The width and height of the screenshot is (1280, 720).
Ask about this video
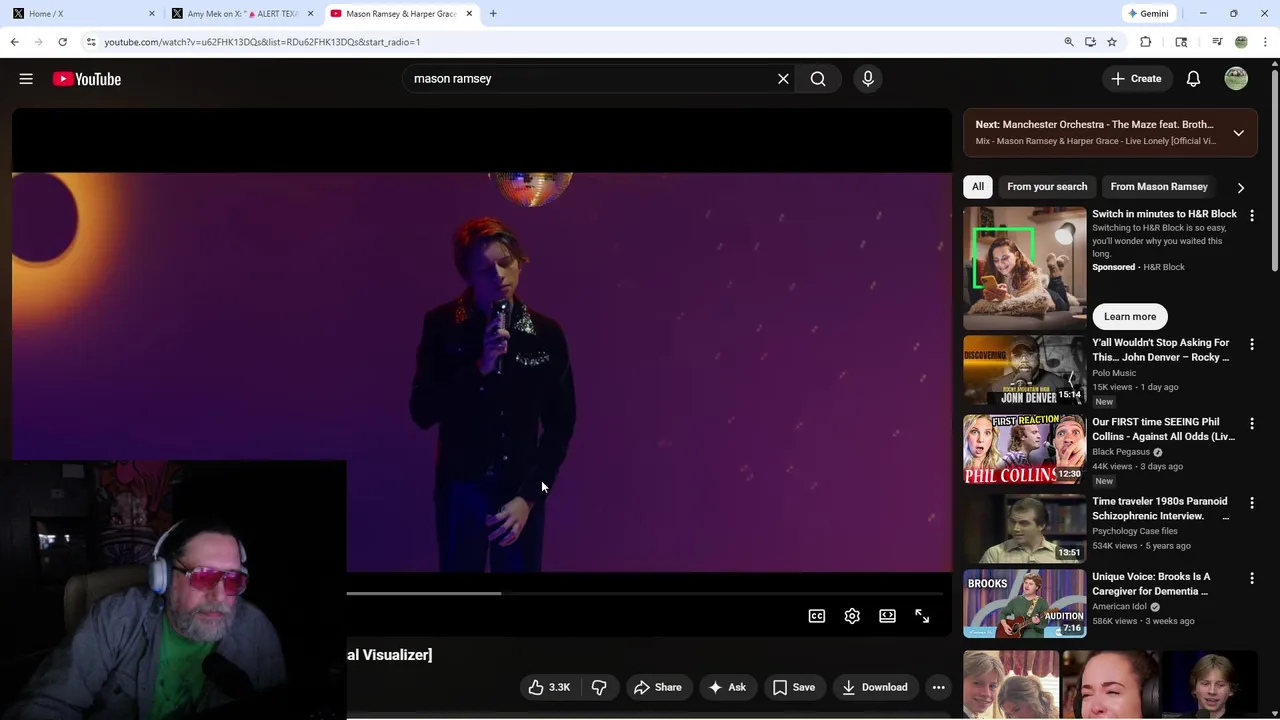coord(727,687)
